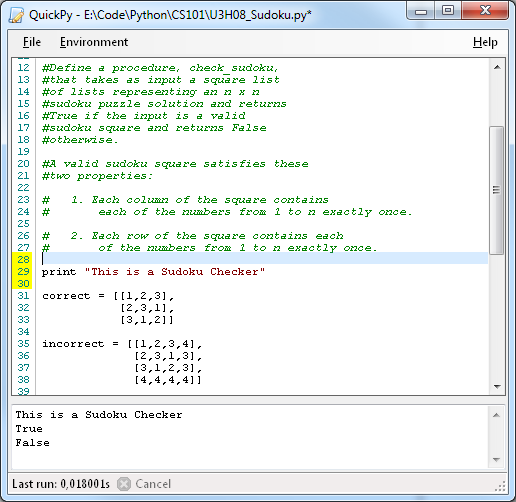
Task: Click the QuickPy app icon in title bar
Action: [x=16, y=15]
